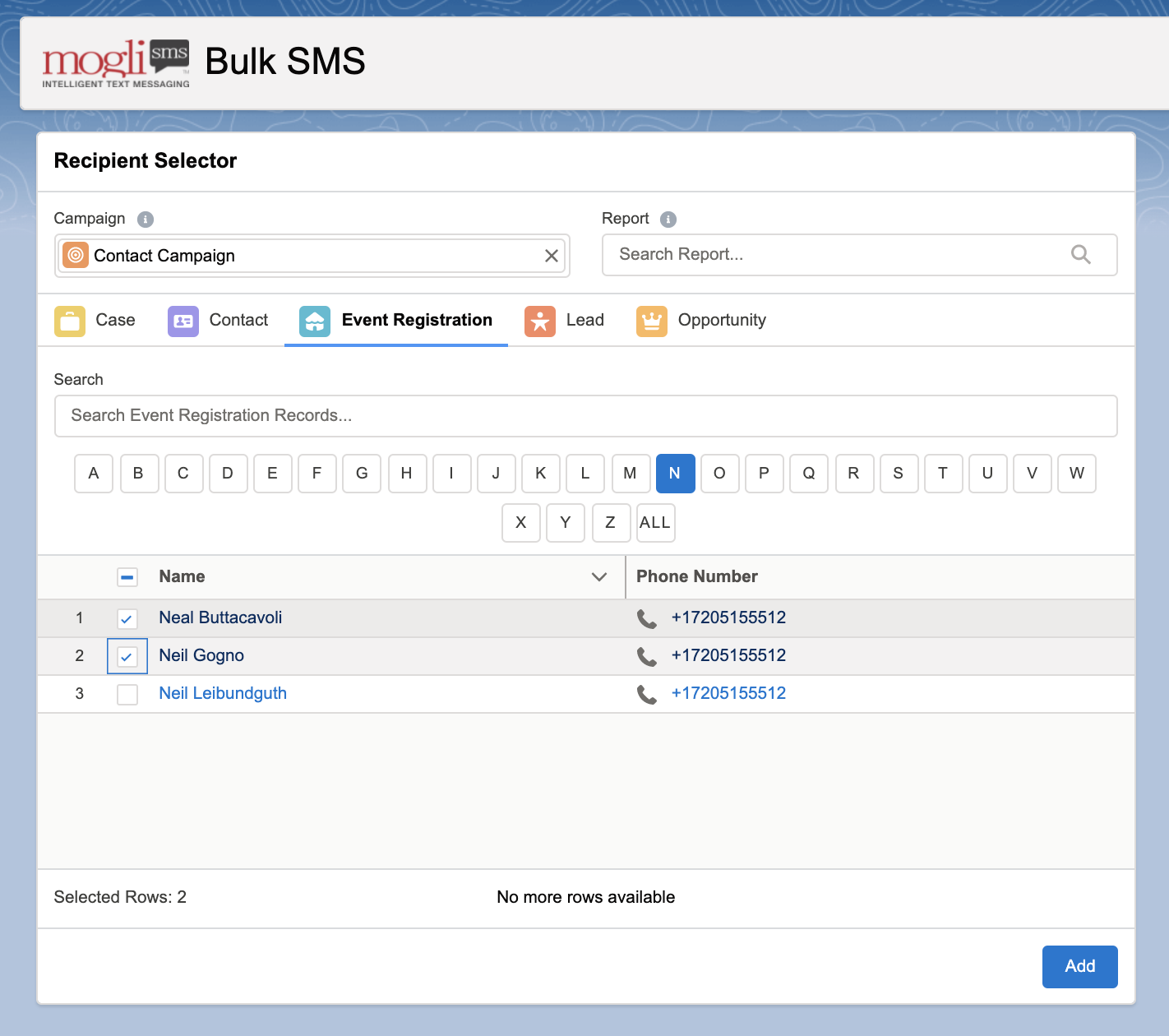
Task: Filter by letter U
Action: click(x=987, y=474)
